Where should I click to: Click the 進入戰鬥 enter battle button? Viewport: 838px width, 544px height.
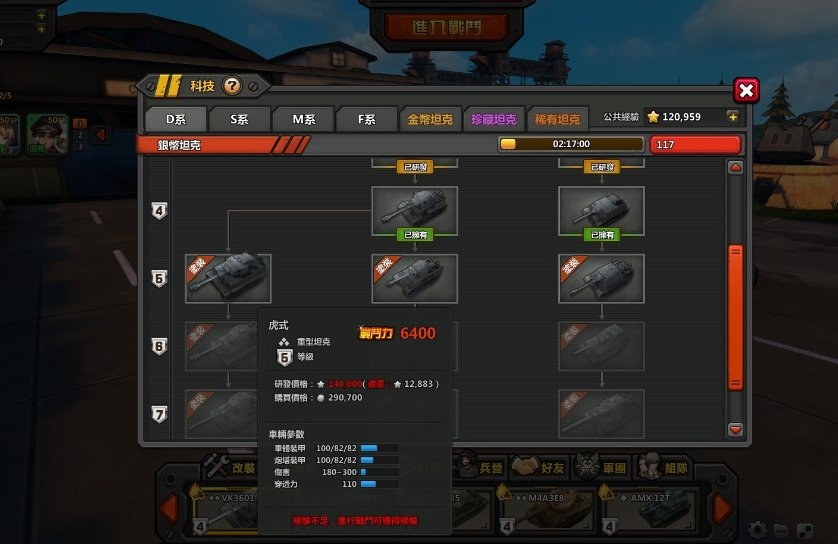click(x=446, y=27)
